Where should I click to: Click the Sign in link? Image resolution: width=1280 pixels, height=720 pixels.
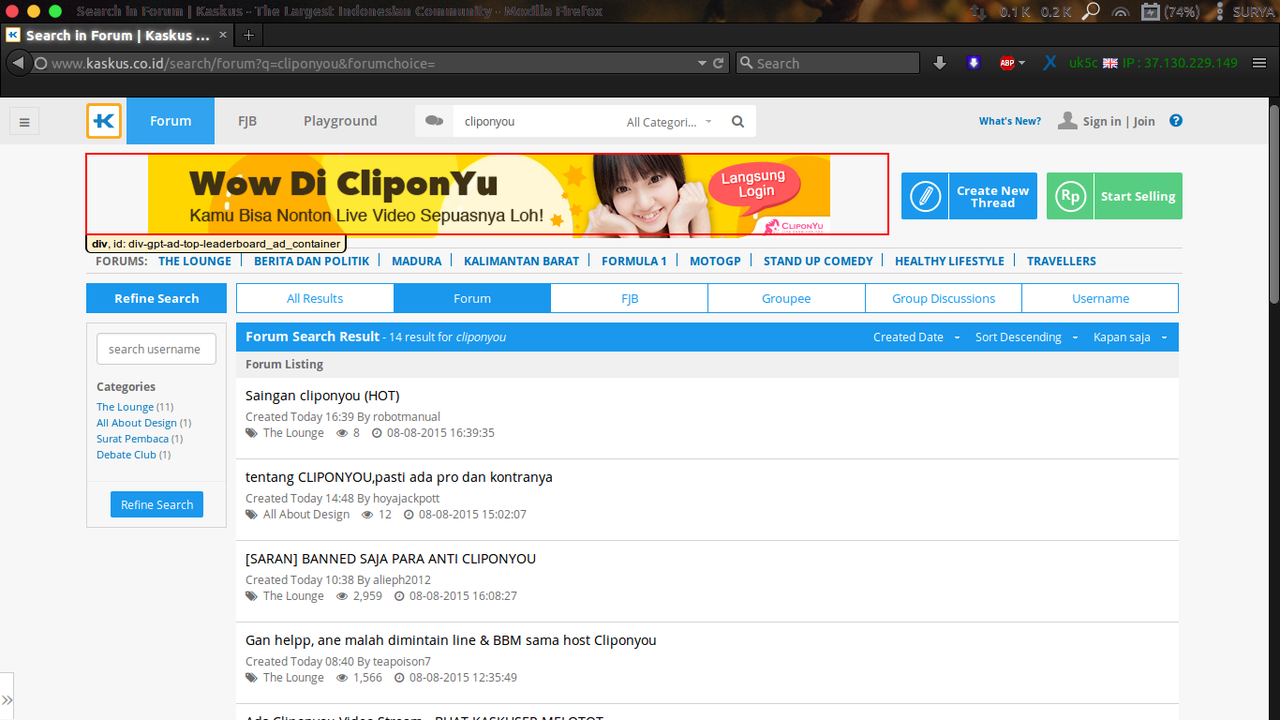click(1102, 122)
